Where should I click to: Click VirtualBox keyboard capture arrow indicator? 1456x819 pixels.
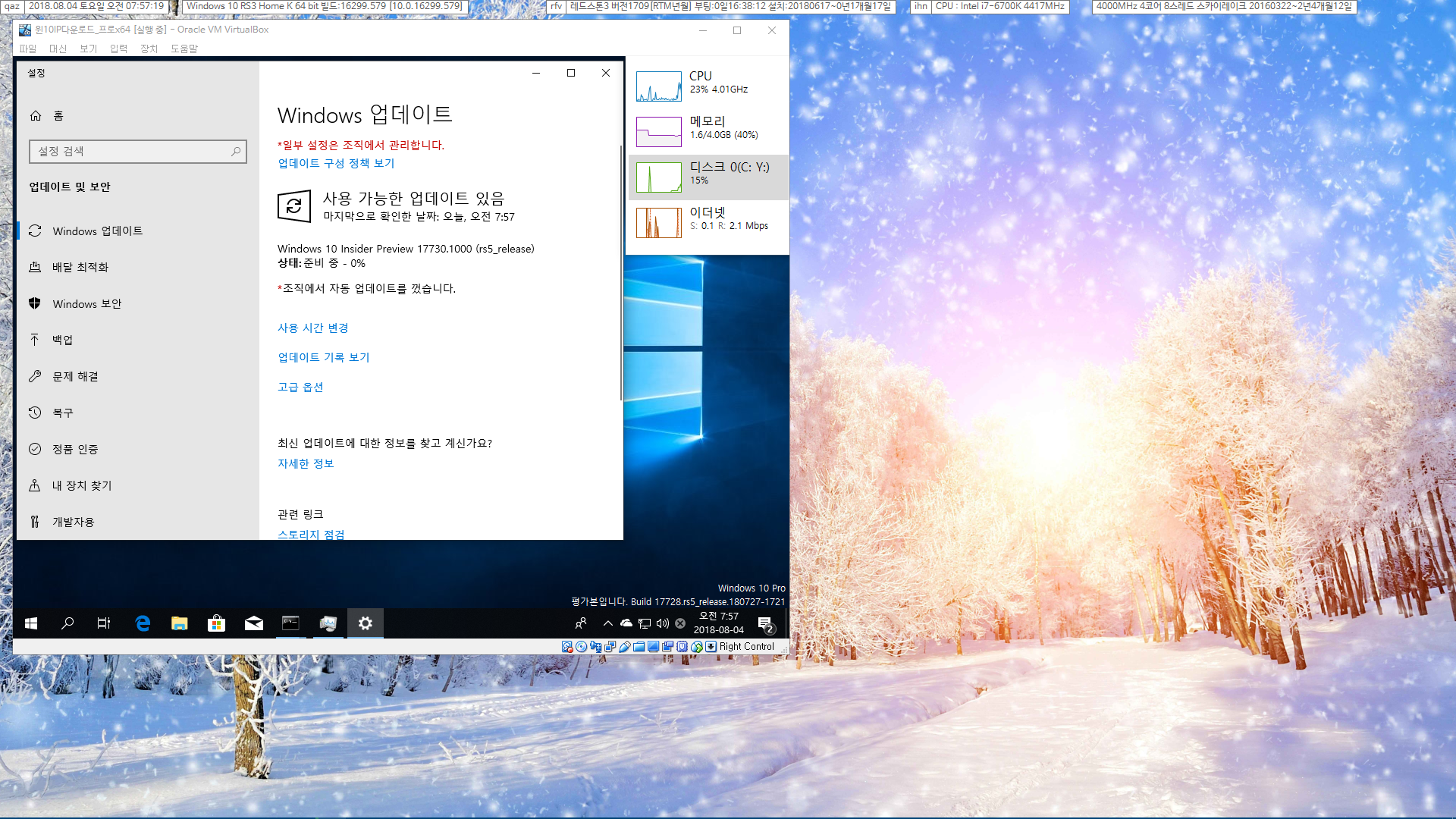pos(711,647)
